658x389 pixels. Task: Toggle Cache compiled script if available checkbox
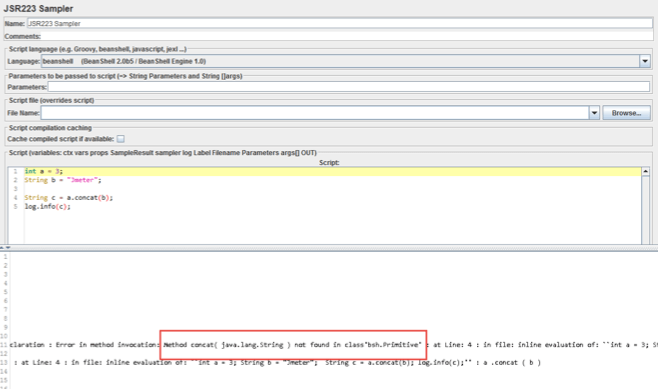click(120, 139)
